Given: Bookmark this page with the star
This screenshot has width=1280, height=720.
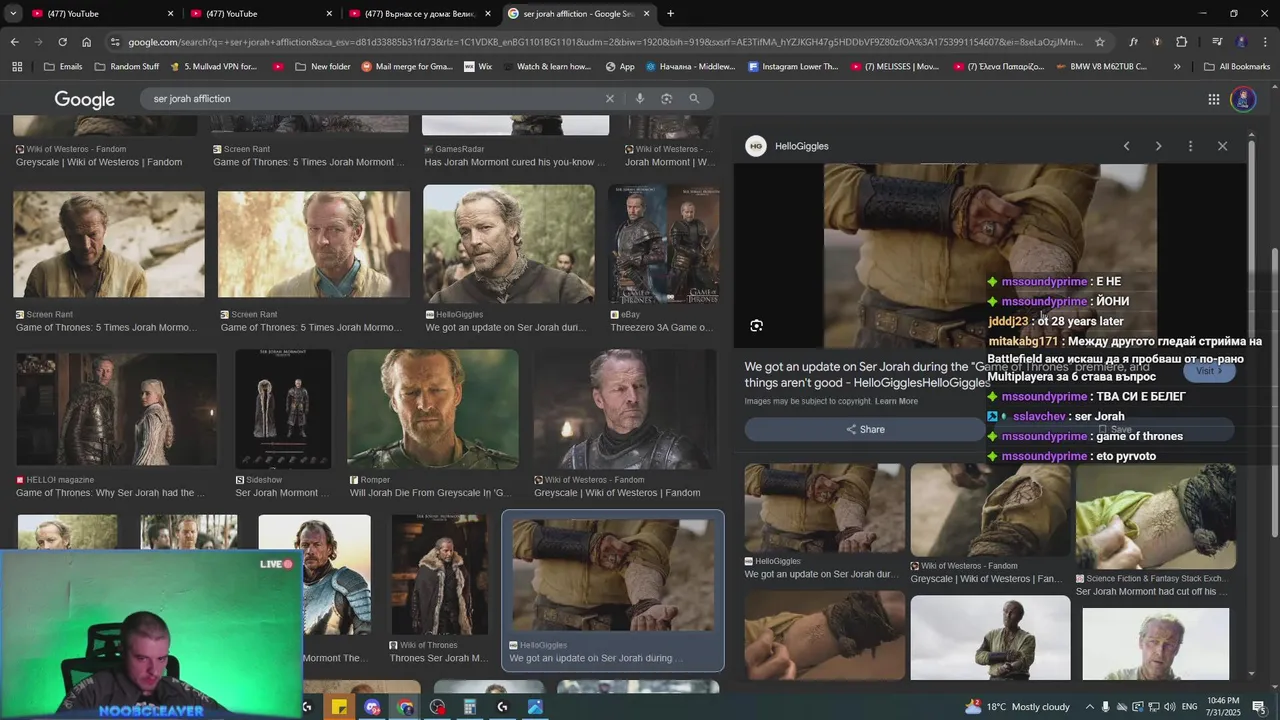Looking at the screenshot, I should 1100,42.
